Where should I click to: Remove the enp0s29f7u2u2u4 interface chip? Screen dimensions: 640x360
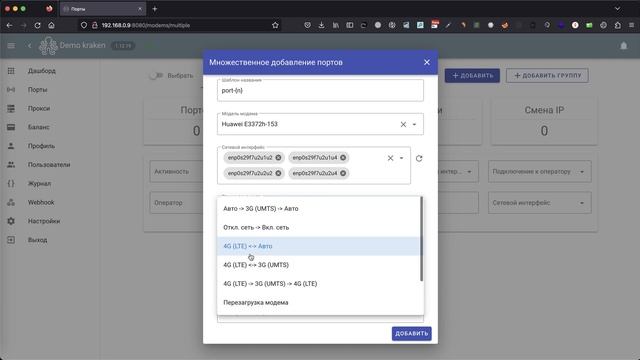[343, 173]
